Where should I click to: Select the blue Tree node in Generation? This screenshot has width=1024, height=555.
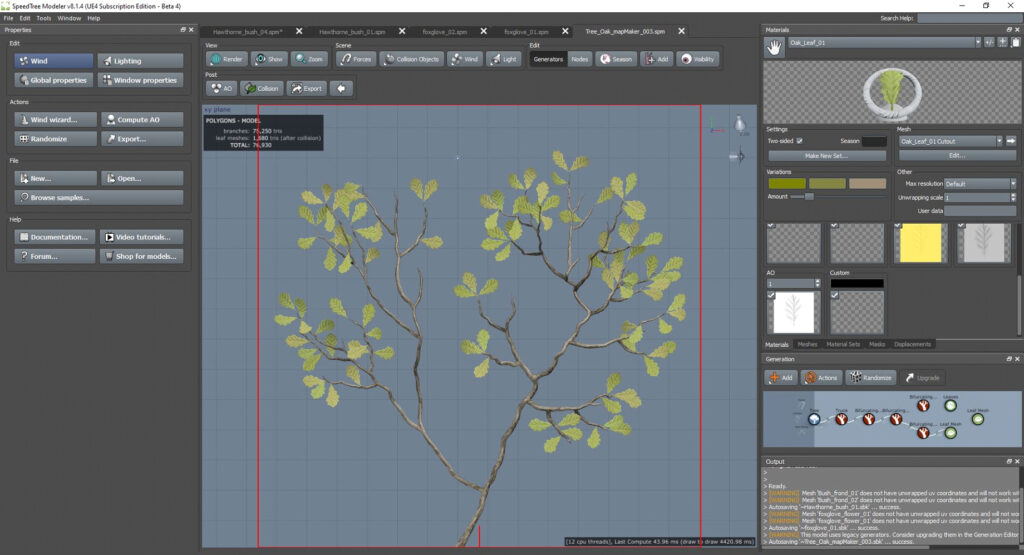(814, 418)
